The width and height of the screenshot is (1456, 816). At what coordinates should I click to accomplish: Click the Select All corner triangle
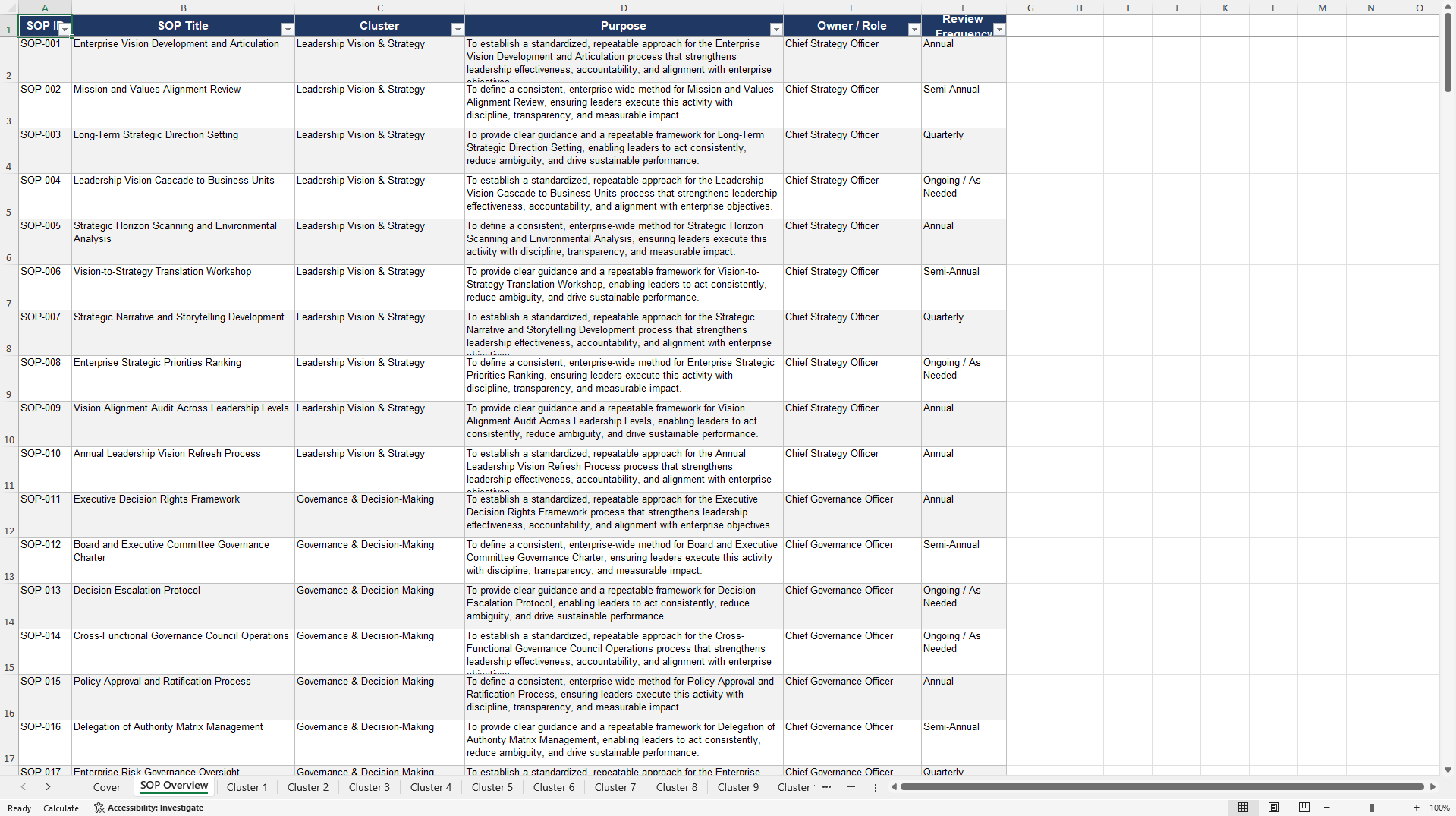click(9, 8)
